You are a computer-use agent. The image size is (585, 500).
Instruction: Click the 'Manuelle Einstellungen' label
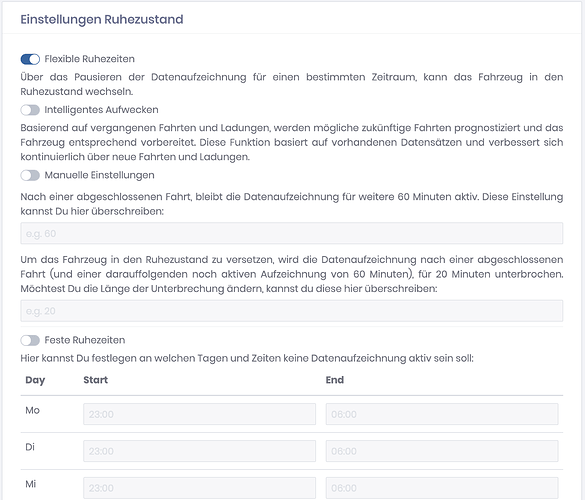pyautogui.click(x=99, y=175)
